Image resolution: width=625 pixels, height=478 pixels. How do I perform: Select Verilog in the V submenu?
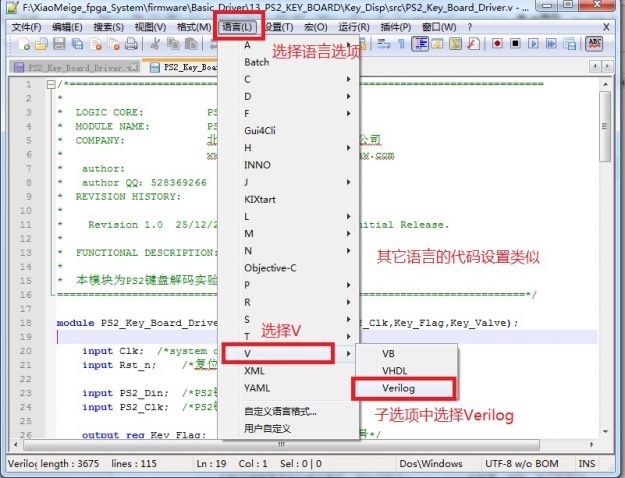pos(405,388)
